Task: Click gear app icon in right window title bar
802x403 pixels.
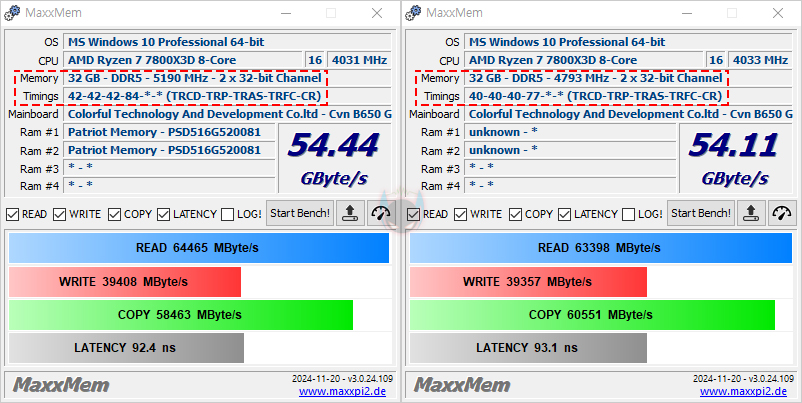Action: [x=413, y=13]
